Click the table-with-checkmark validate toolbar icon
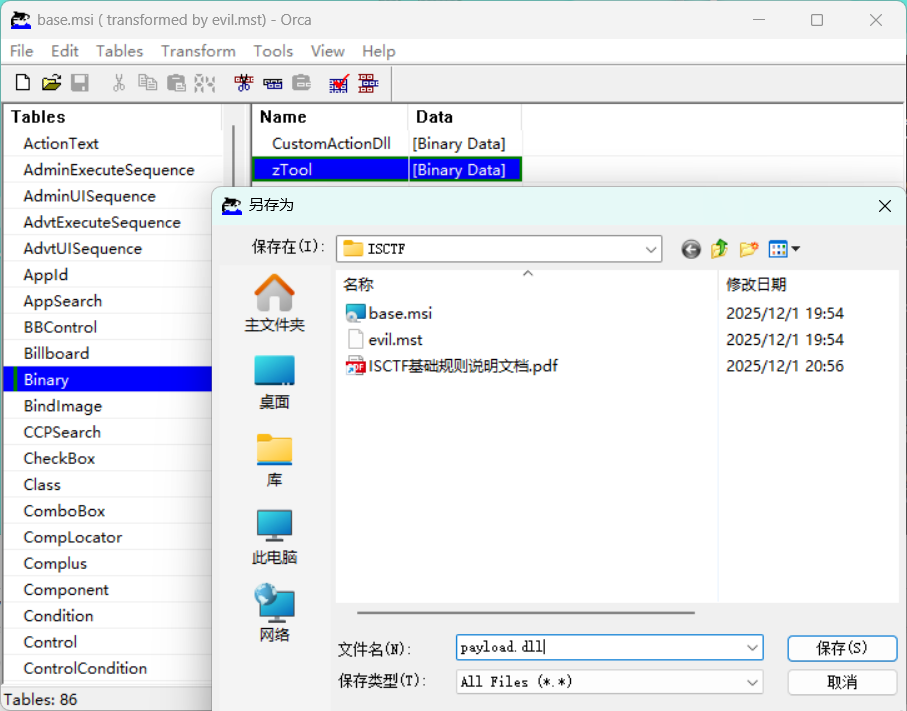907x711 pixels. point(340,83)
